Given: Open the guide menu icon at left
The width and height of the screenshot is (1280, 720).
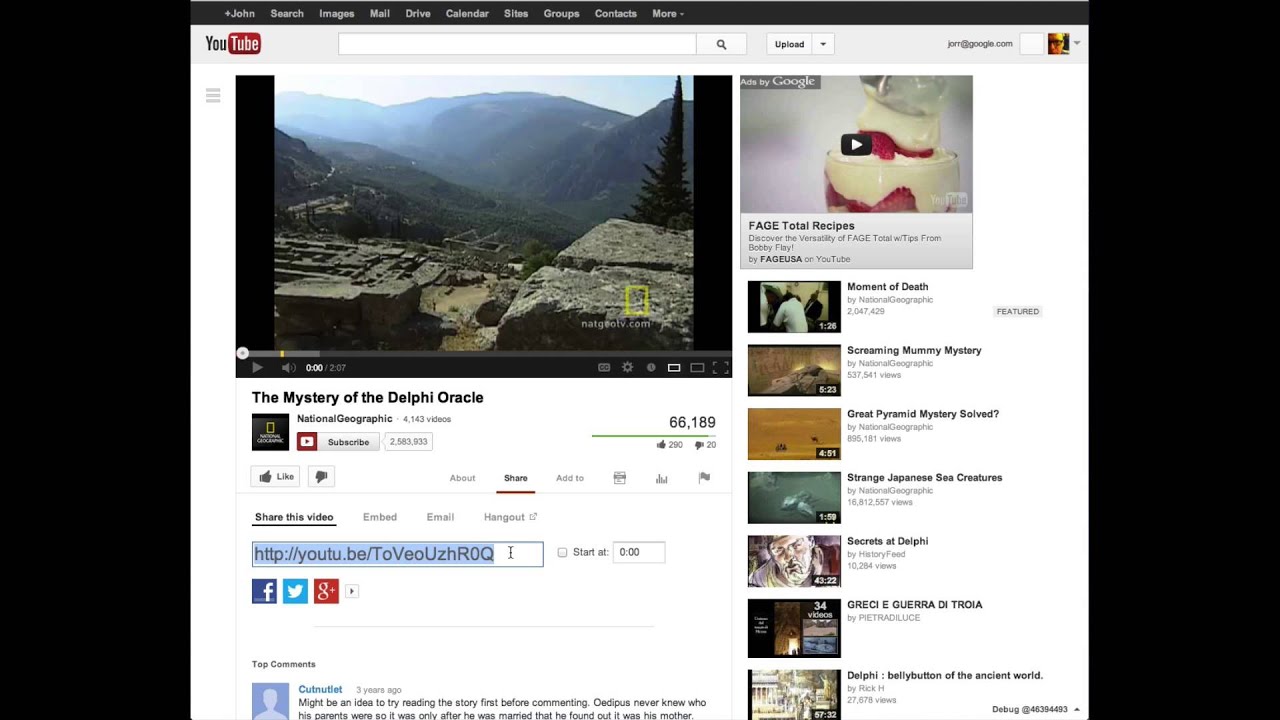Looking at the screenshot, I should click(x=213, y=95).
